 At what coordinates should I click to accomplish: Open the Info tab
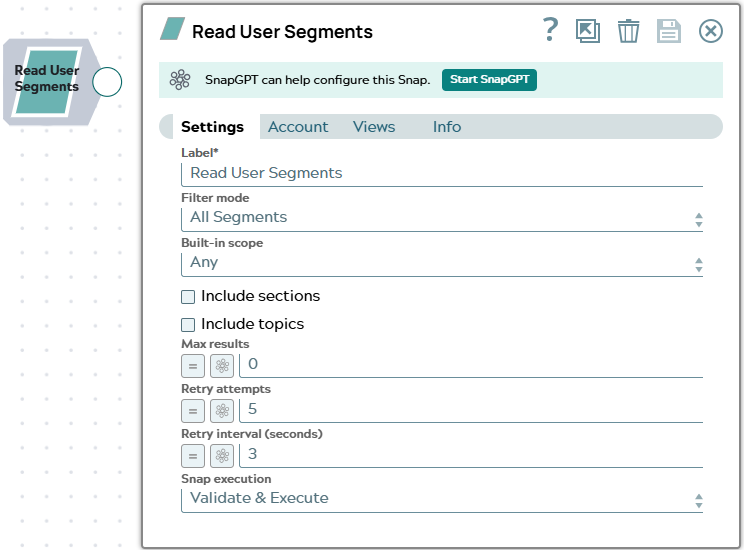(x=446, y=127)
